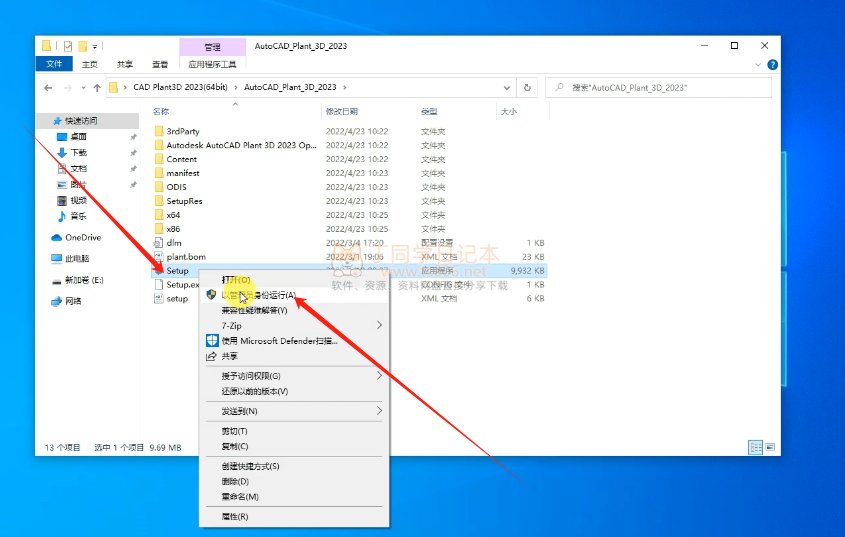Open the 应用程序工具 ribbon tab

click(212, 64)
